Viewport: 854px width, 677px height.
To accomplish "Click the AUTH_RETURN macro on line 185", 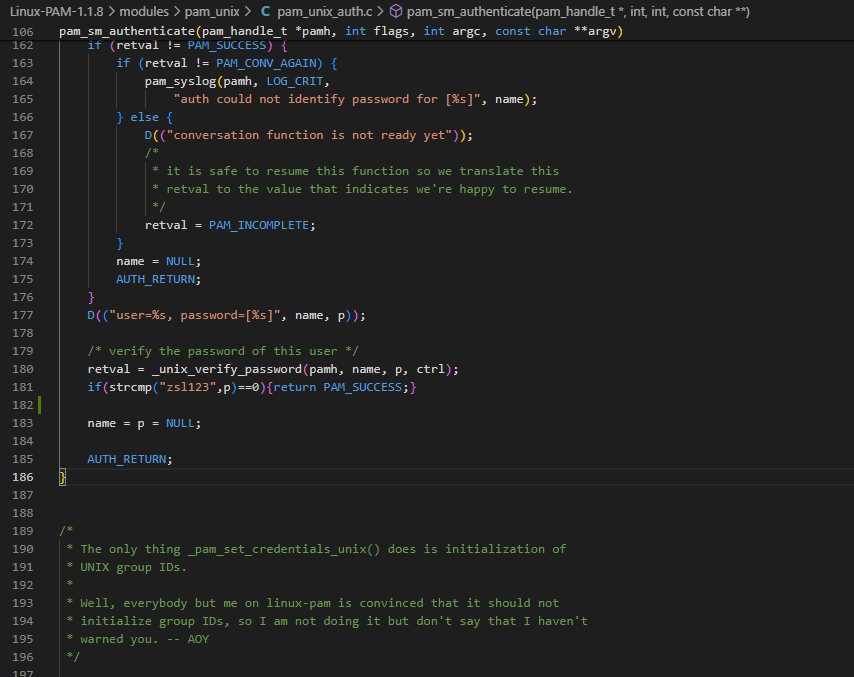I will [x=127, y=459].
